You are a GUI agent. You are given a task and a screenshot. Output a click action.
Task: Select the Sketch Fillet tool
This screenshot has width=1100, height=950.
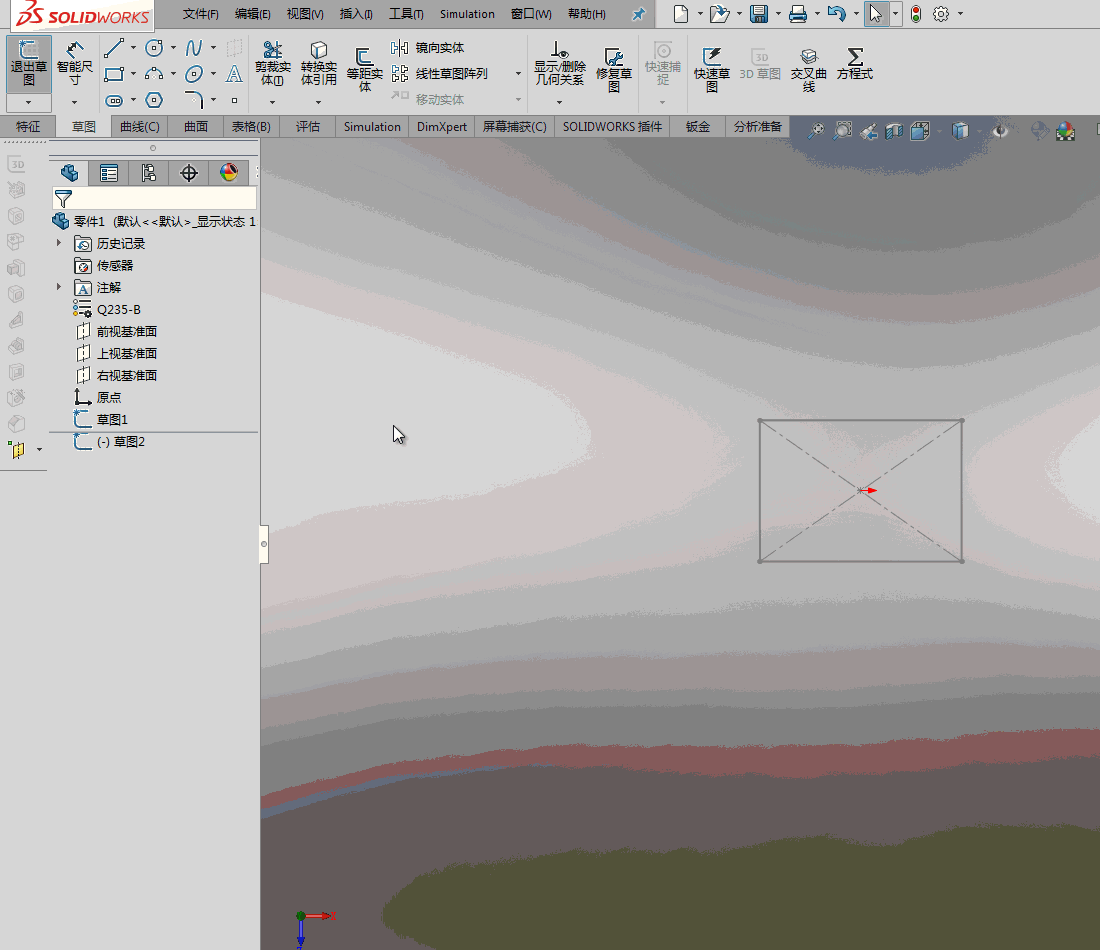point(194,100)
